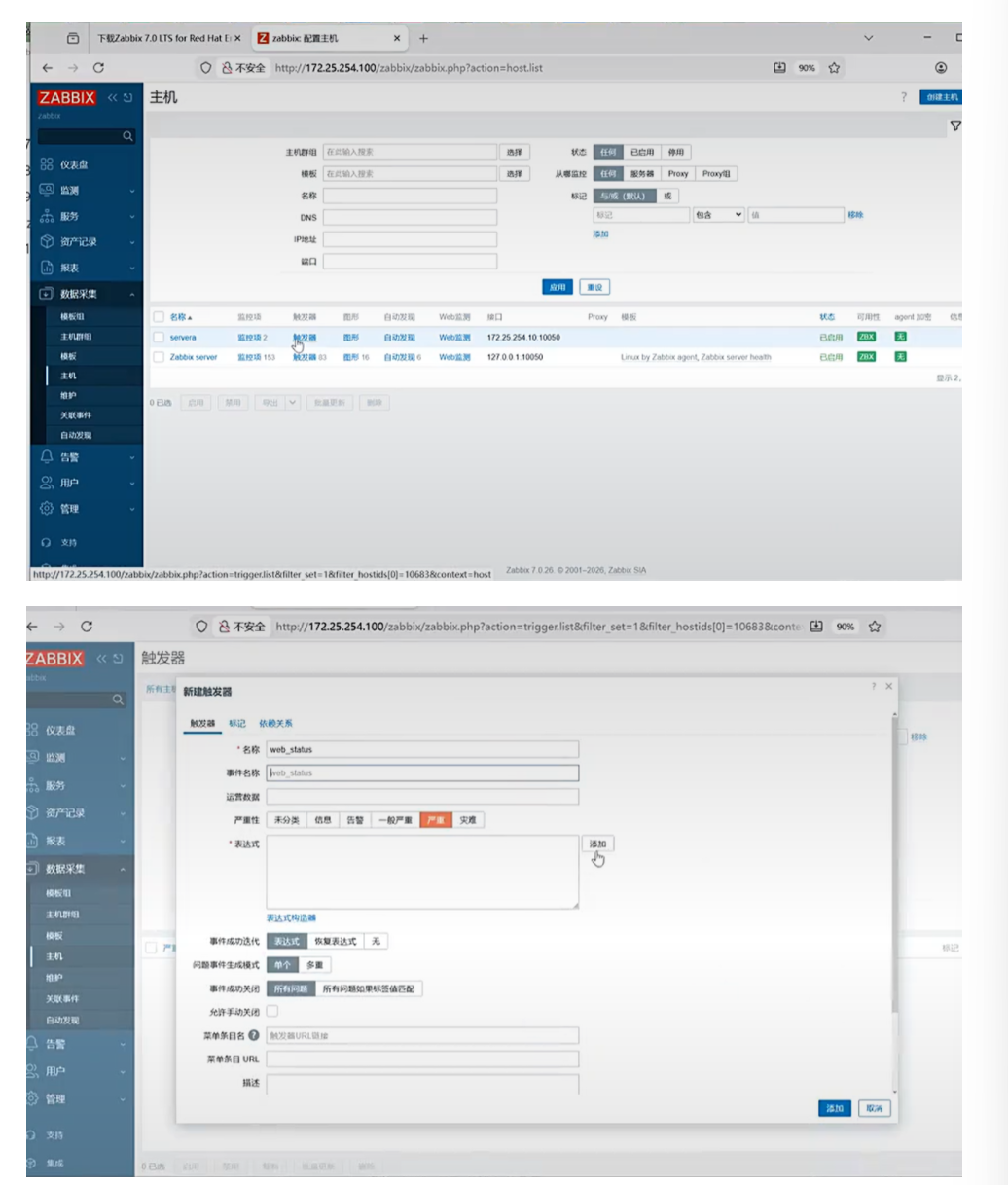Go back in the browser showing host.list
Image resolution: width=1008 pixels, height=1185 pixels.
coord(47,68)
